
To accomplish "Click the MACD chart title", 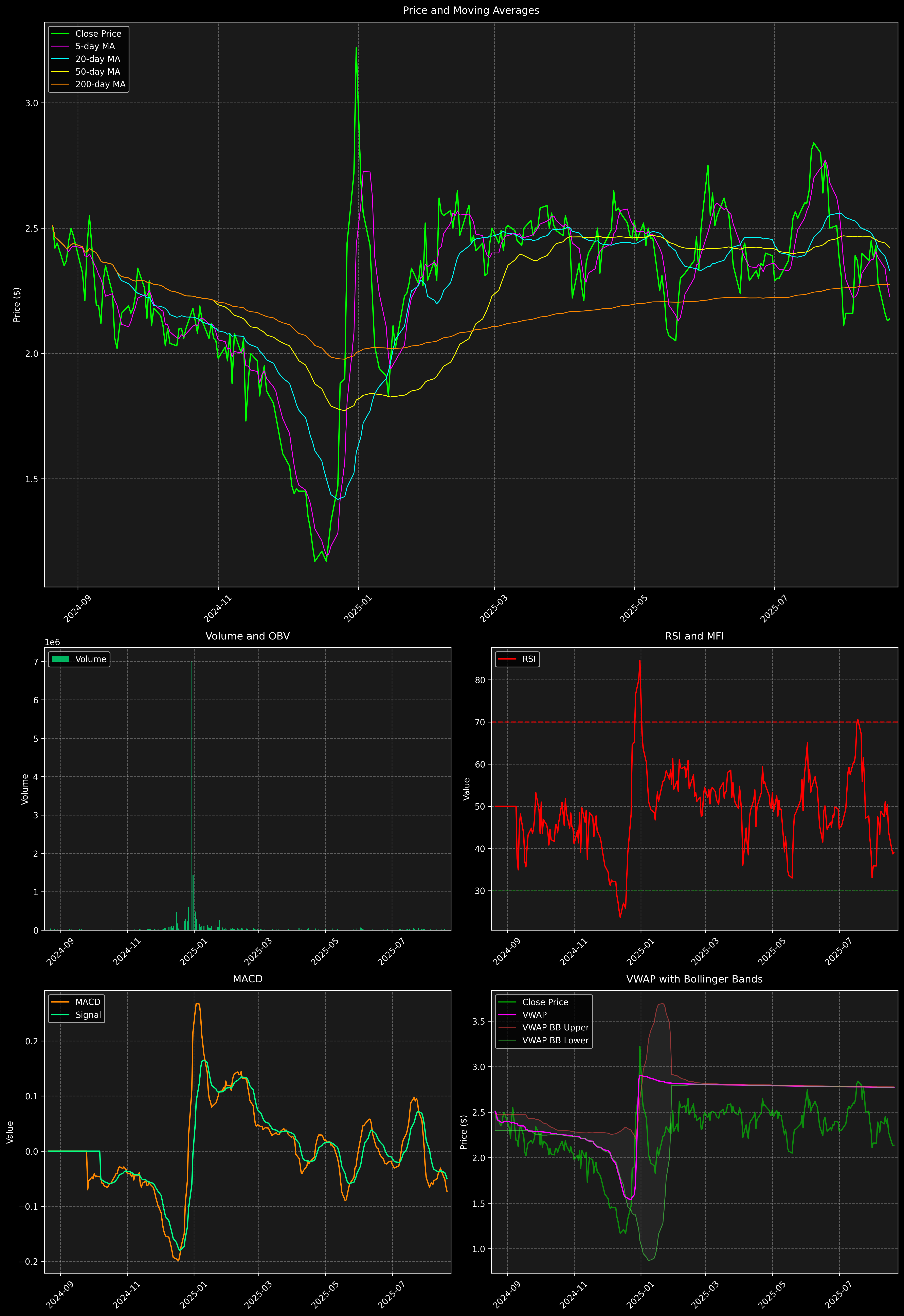I will [248, 979].
